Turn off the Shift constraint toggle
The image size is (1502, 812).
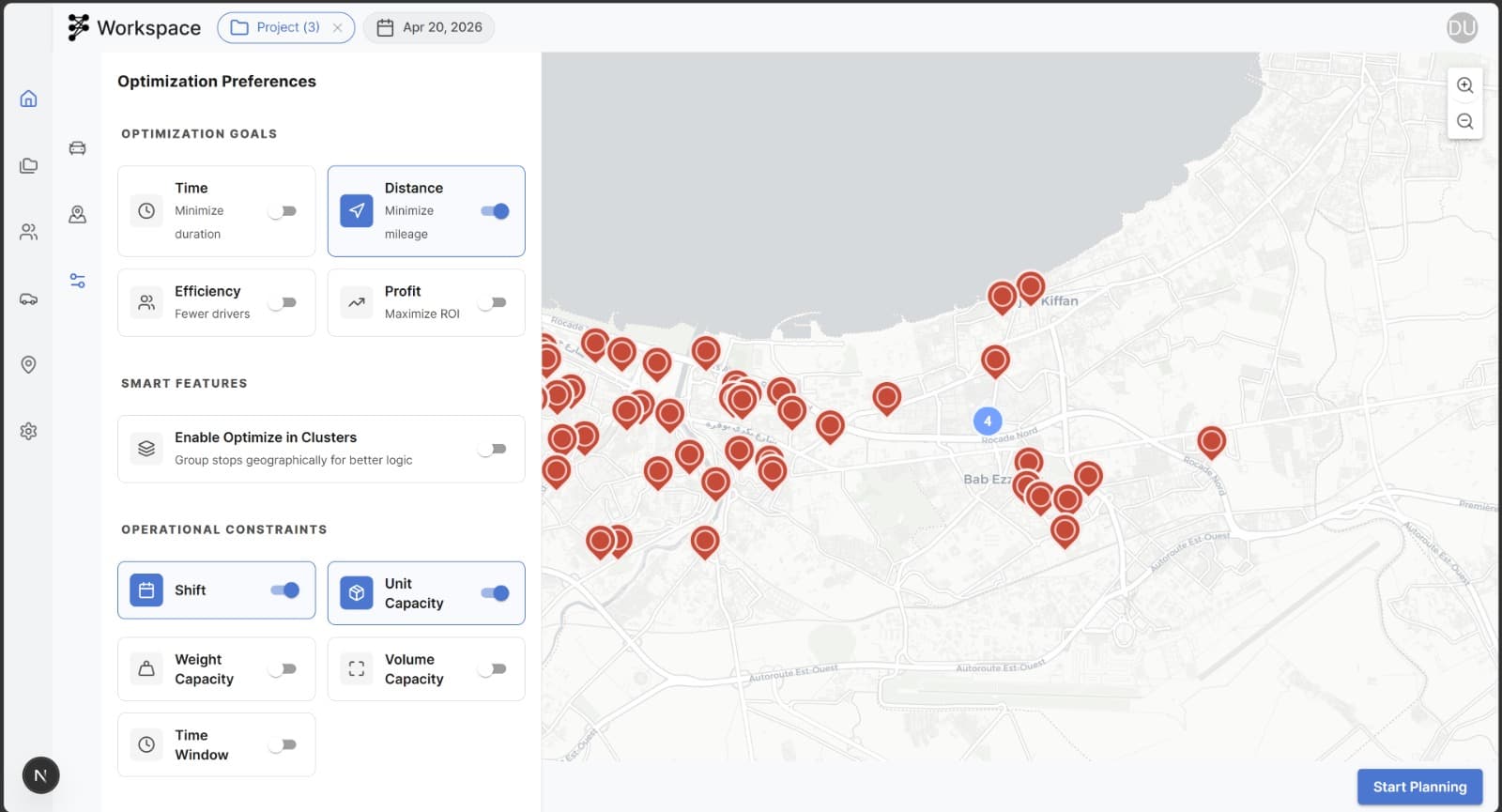click(284, 590)
